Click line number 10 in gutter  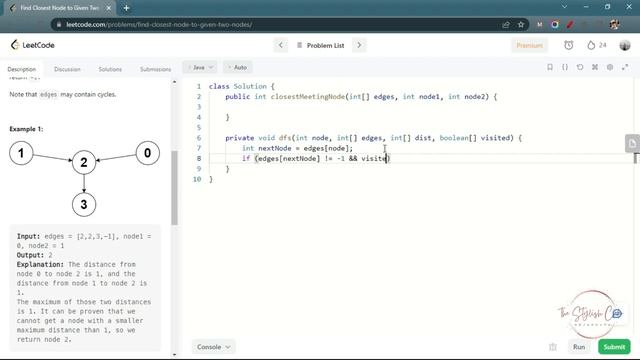197,179
